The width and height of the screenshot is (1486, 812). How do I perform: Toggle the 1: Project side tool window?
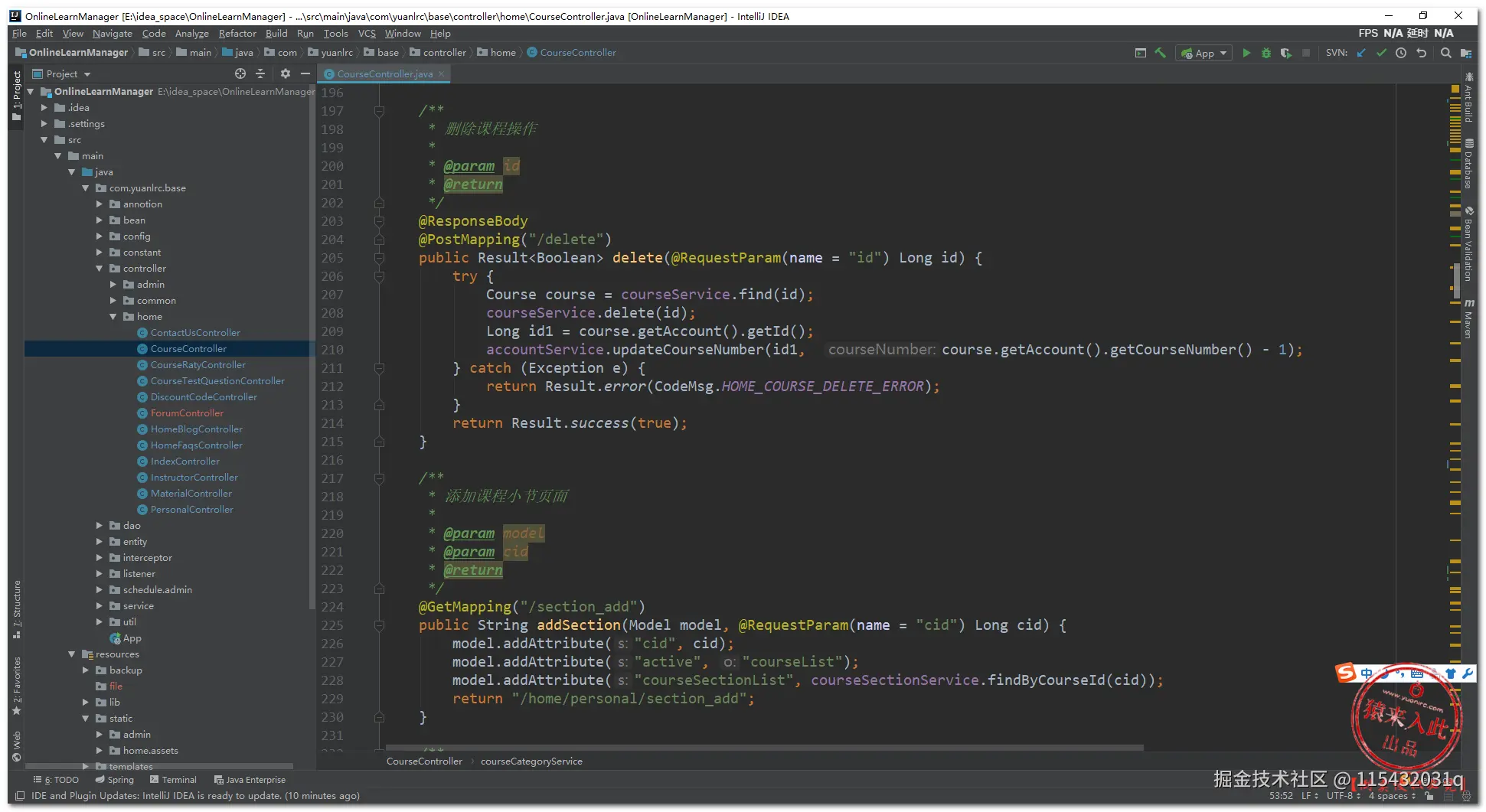pyautogui.click(x=17, y=90)
